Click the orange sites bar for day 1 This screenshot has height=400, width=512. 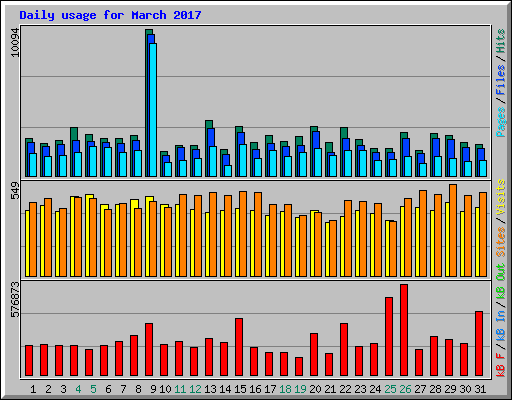[33, 239]
